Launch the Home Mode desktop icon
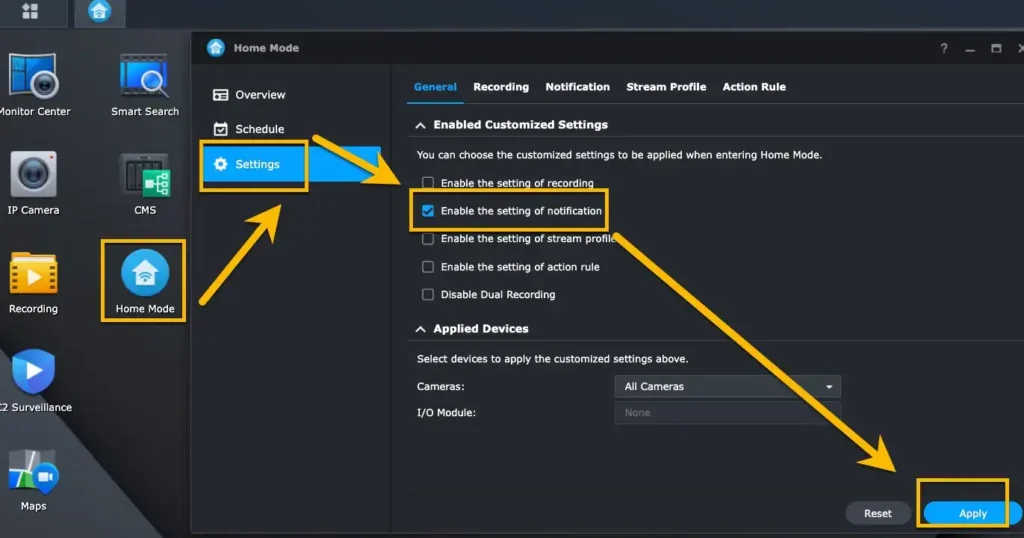1024x538 pixels. (x=144, y=281)
